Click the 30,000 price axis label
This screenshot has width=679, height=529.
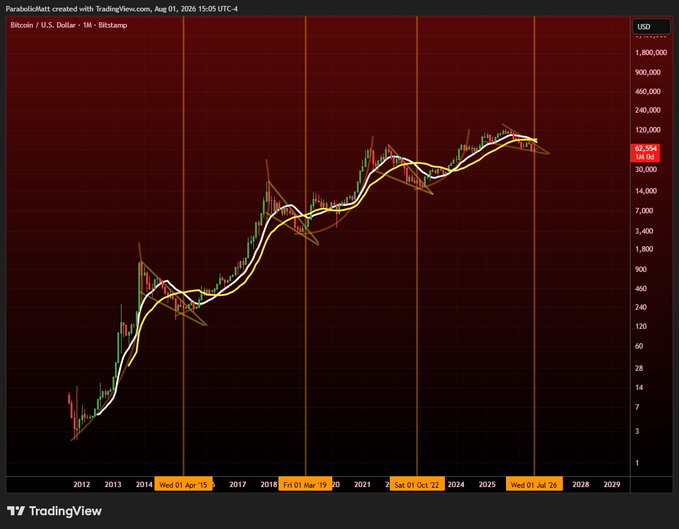646,169
